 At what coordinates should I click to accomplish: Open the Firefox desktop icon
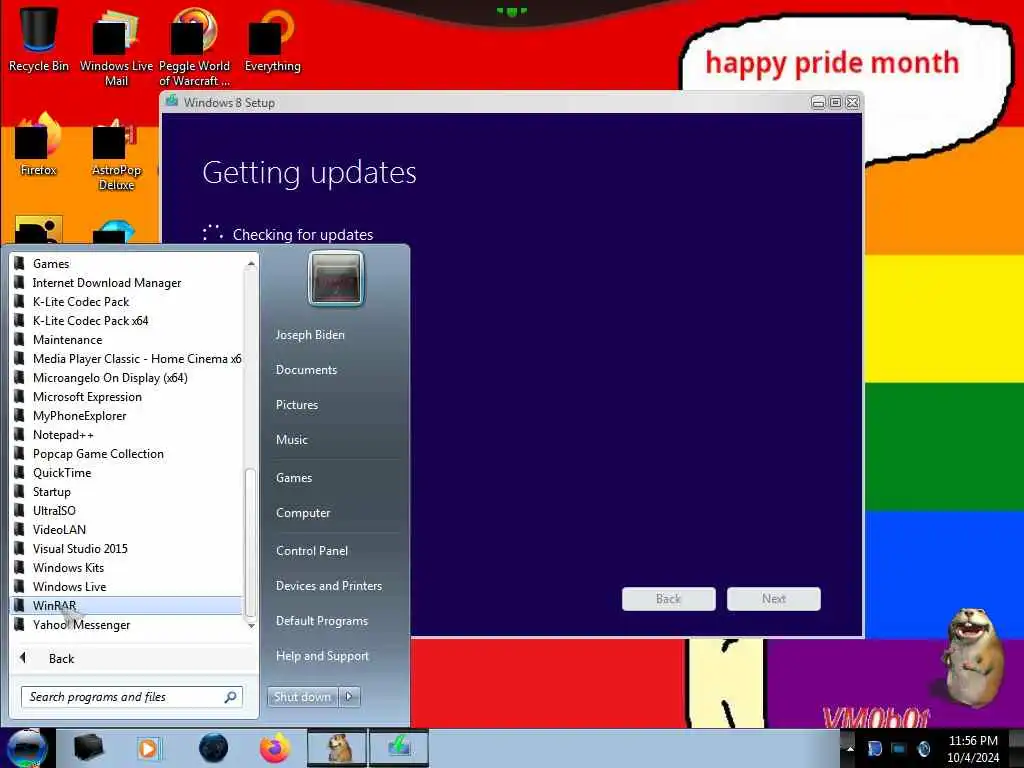pyautogui.click(x=38, y=145)
